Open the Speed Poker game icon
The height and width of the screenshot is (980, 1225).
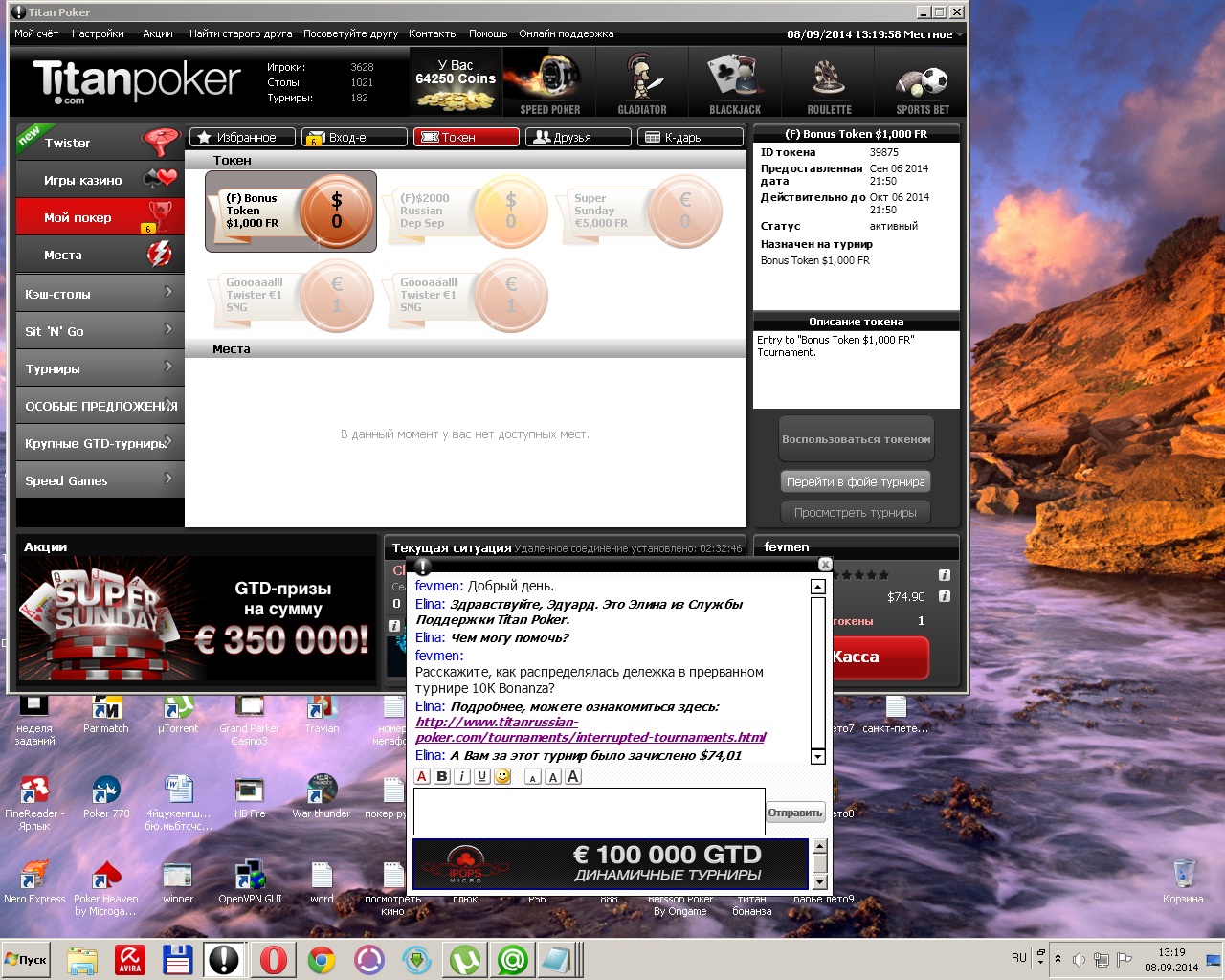[x=549, y=83]
